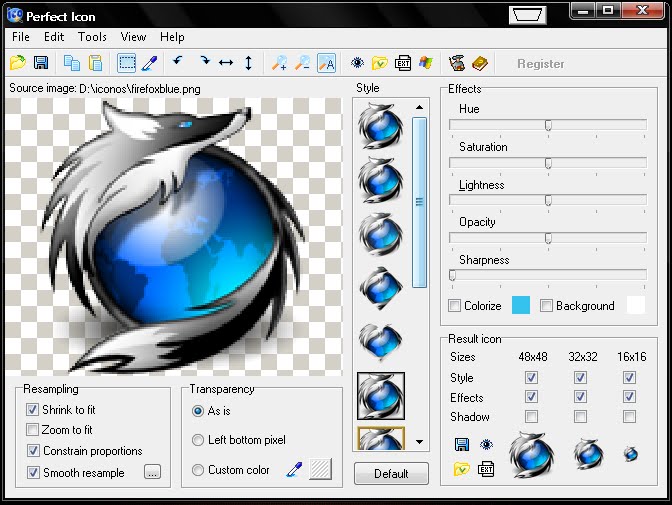Screen dimensions: 672x505
Task: Toggle the fit-zoom magnifier A icon
Action: pyautogui.click(x=326, y=63)
